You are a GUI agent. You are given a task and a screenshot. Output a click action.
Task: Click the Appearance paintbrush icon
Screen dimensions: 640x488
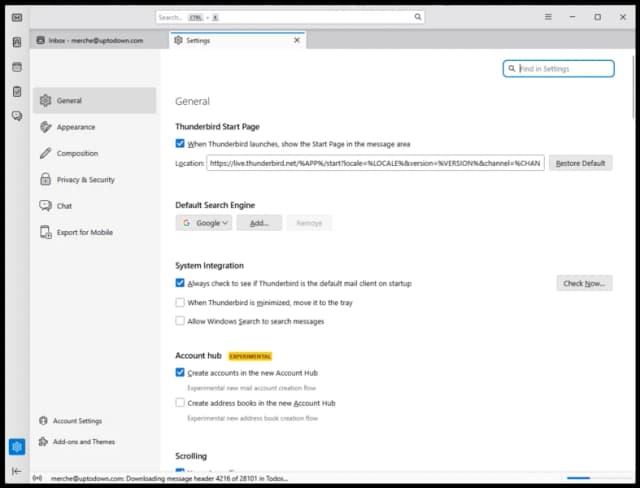coord(45,127)
